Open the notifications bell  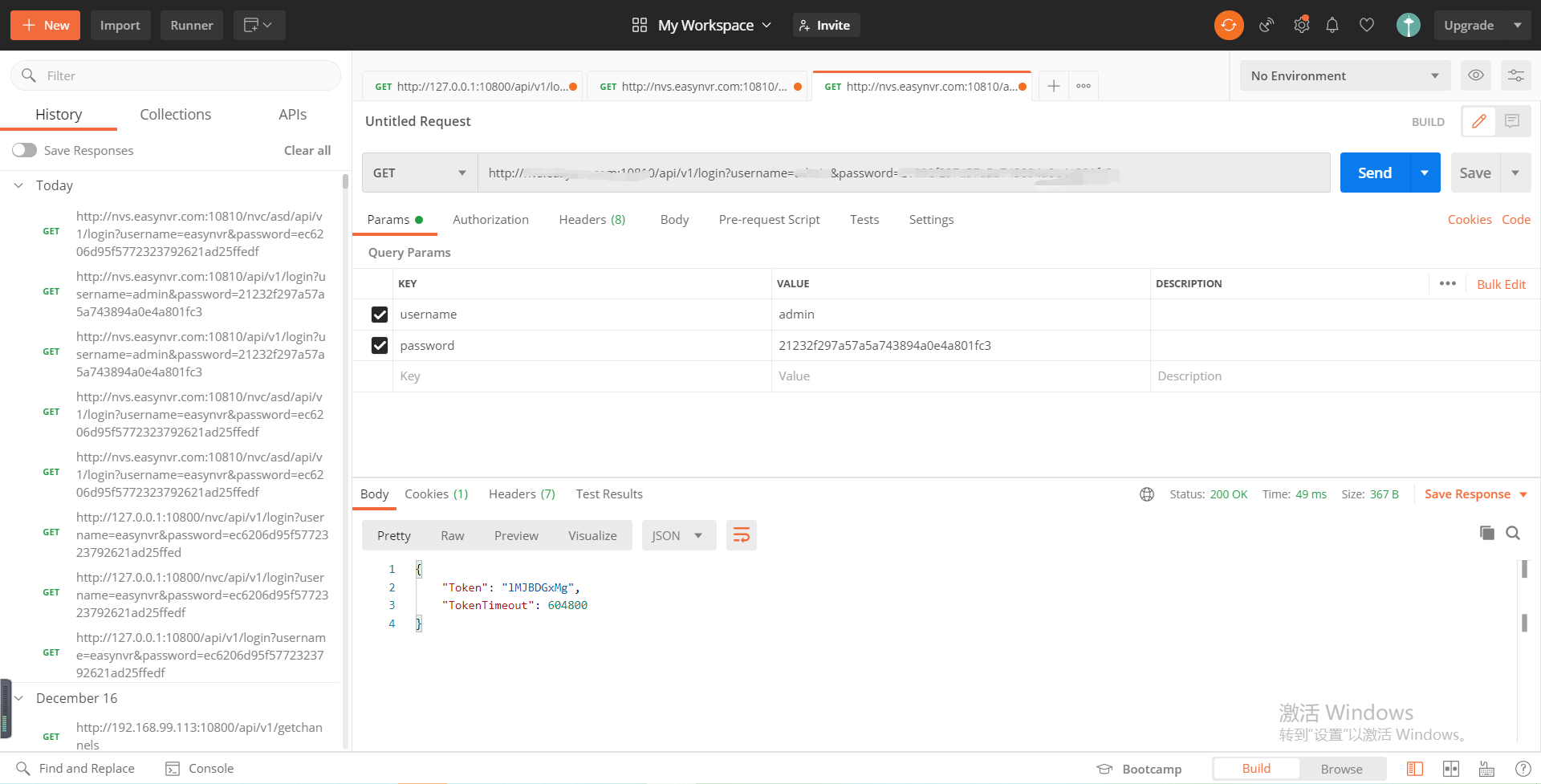(1332, 25)
